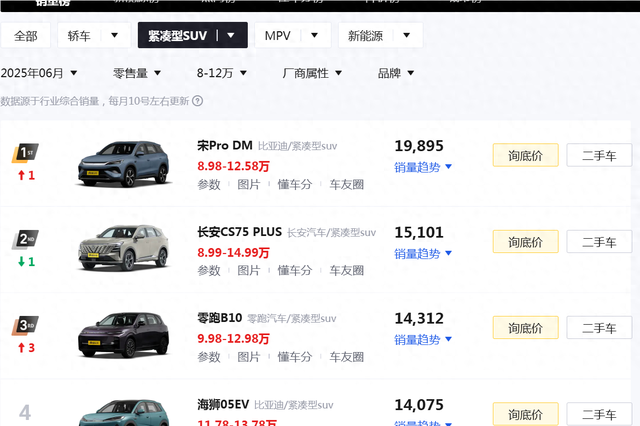Expand 销量趋势 for 零跑B10
Screen dimensions: 640x426
click(423, 339)
